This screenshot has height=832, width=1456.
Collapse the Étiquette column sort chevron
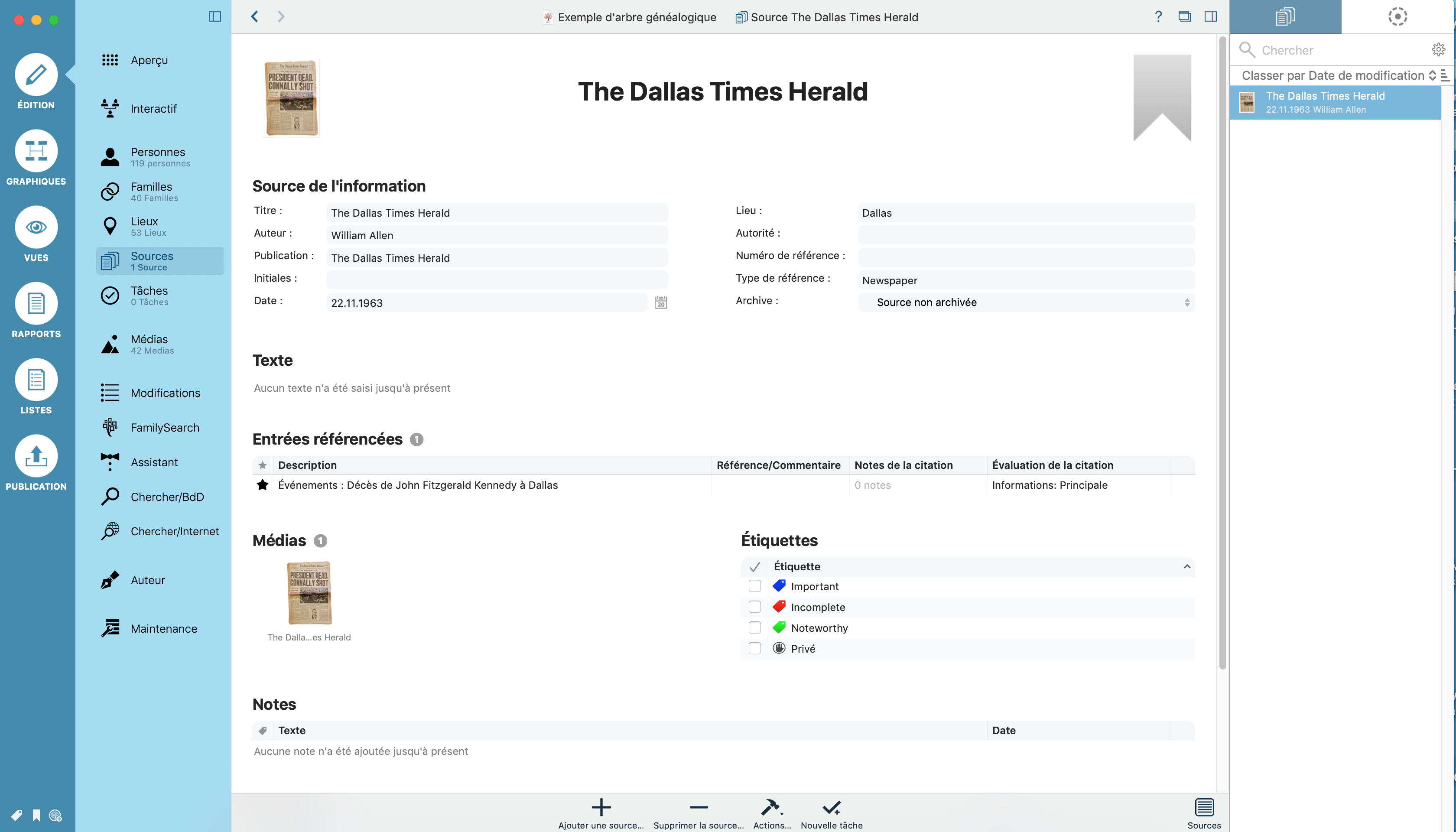(1187, 566)
